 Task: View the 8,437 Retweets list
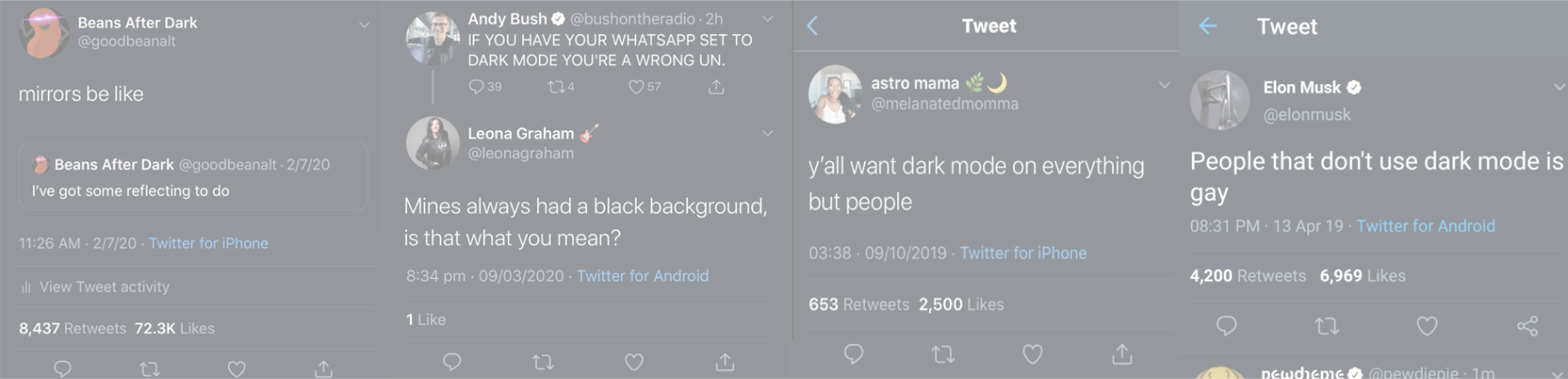(73, 328)
